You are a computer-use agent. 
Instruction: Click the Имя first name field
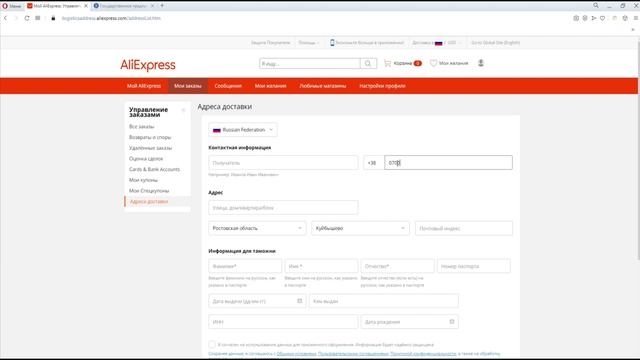tap(321, 266)
